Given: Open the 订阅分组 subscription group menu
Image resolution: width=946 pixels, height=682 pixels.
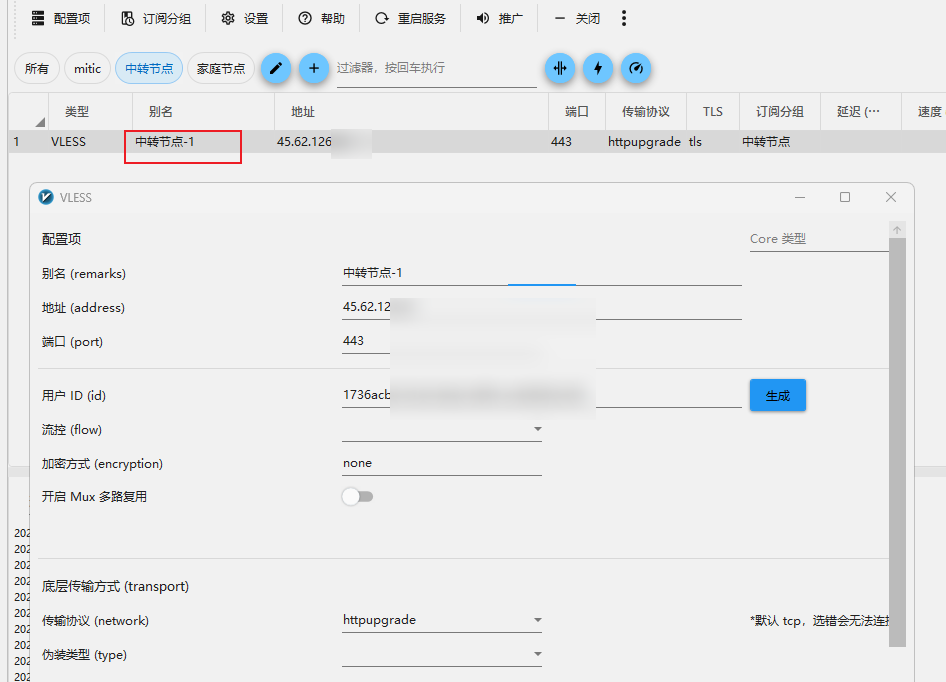Looking at the screenshot, I should pyautogui.click(x=155, y=18).
